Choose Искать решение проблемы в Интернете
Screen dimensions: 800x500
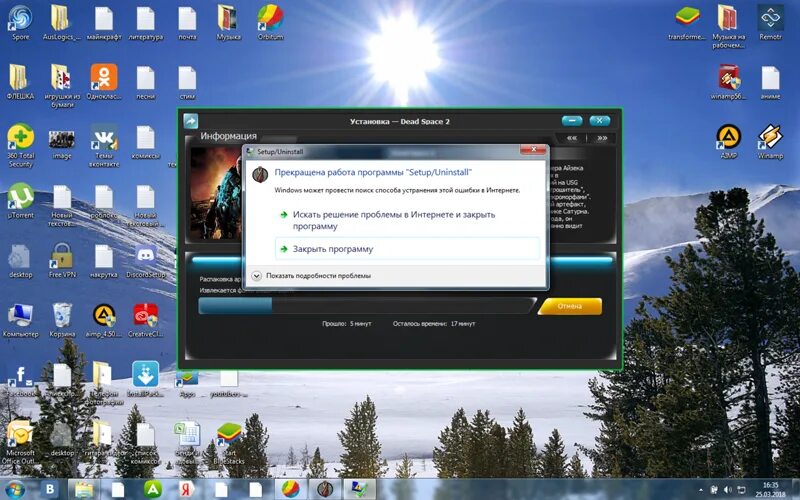[x=394, y=220]
